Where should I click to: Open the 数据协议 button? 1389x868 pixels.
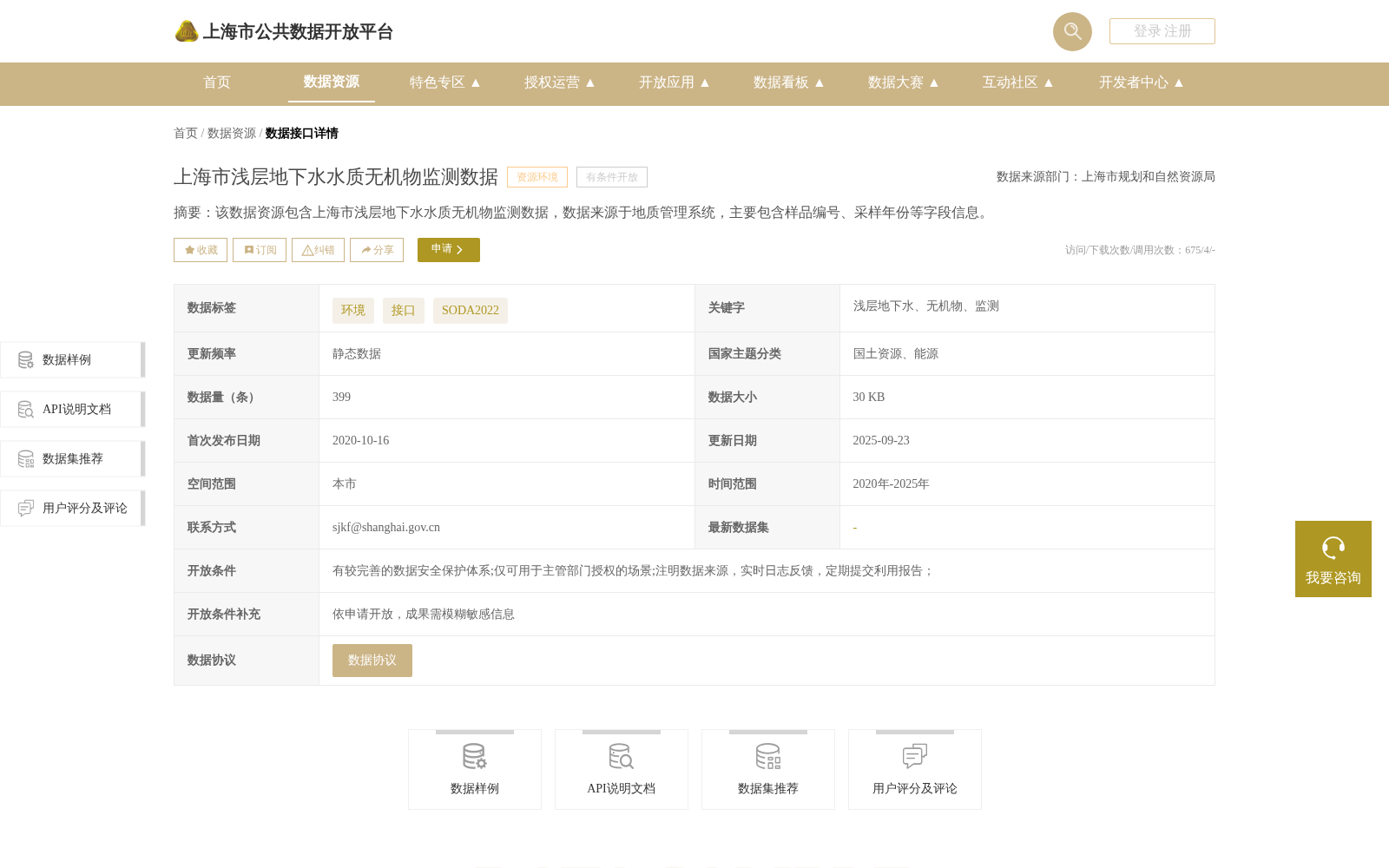(372, 661)
